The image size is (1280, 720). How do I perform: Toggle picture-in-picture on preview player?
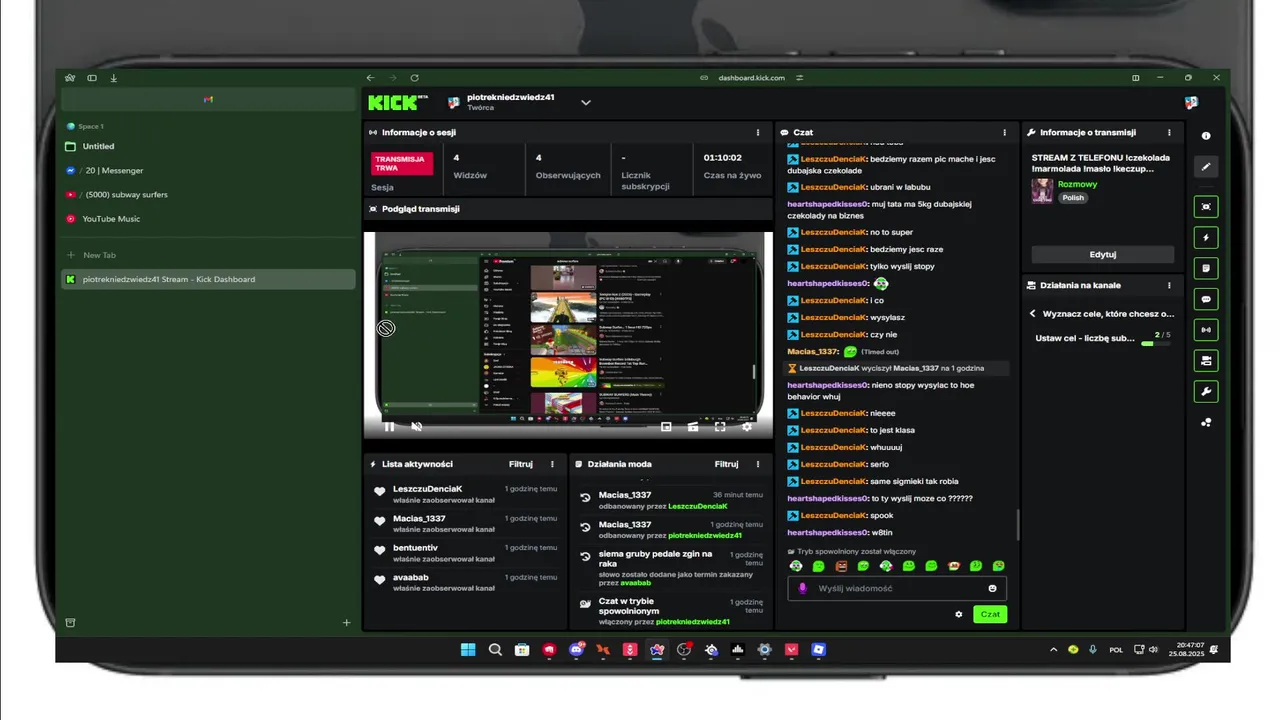(666, 426)
